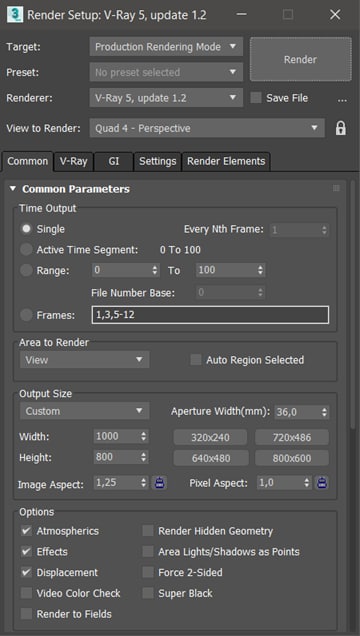
Task: Adjust the Range start frame spinner
Action: 155,270
